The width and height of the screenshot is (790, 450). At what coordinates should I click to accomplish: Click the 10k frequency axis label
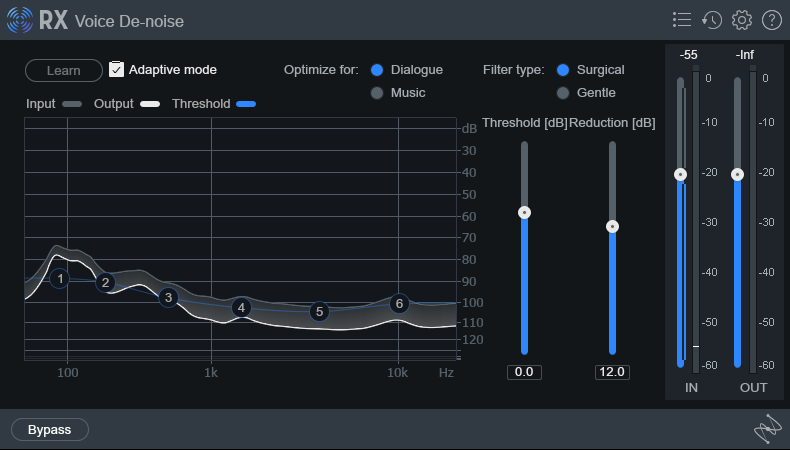coord(398,372)
